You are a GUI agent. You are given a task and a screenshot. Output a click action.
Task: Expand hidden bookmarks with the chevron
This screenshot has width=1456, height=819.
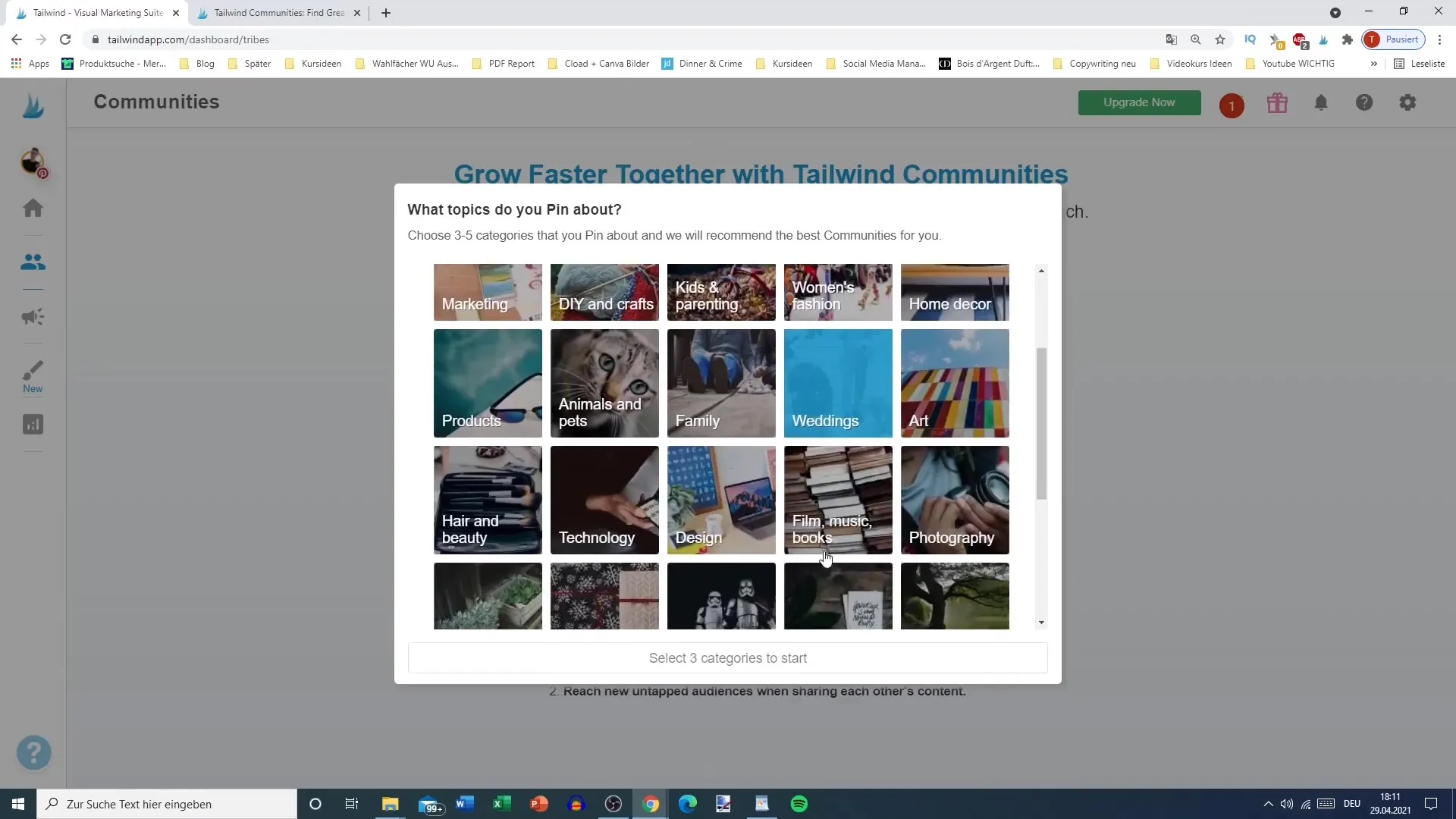coord(1373,64)
